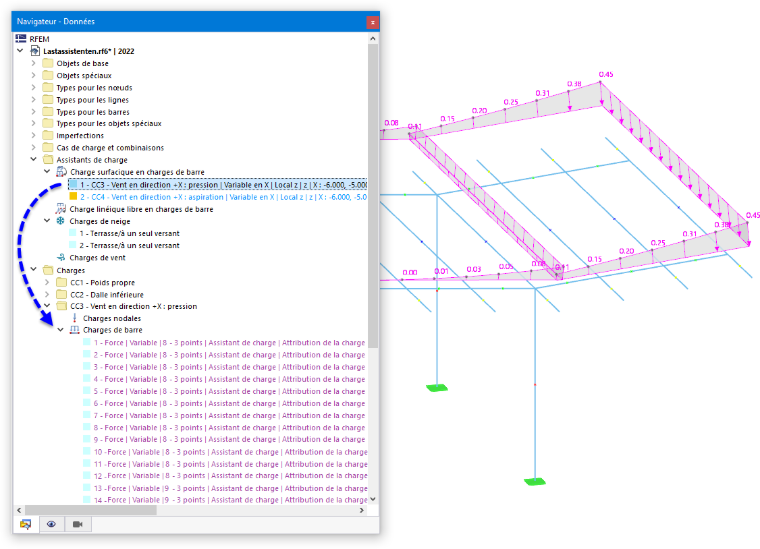This screenshot has height=549, width=760.
Task: Select the Charge surfacique en charges de barre icon
Action: 61,172
